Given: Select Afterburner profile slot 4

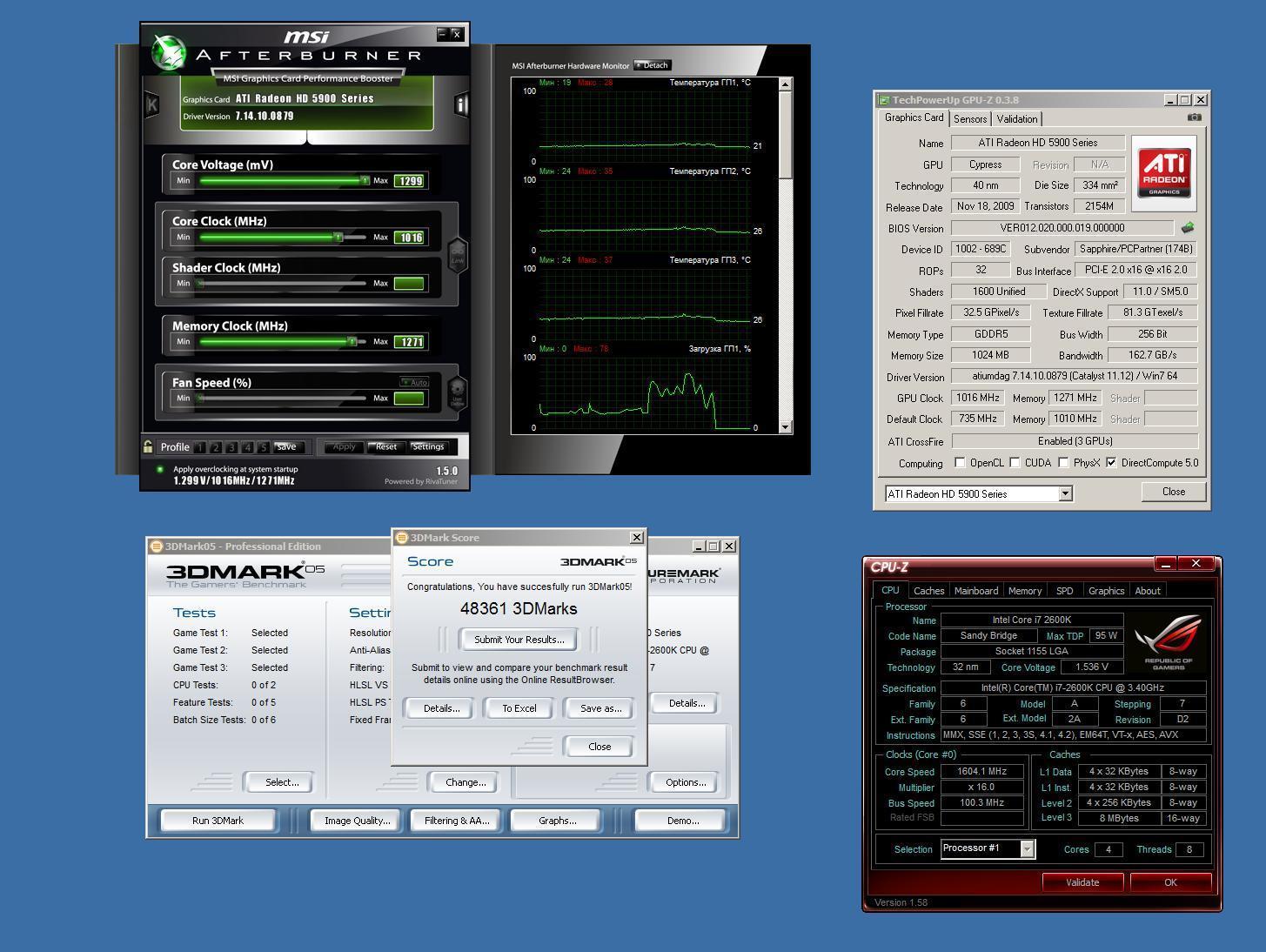Looking at the screenshot, I should coord(247,447).
